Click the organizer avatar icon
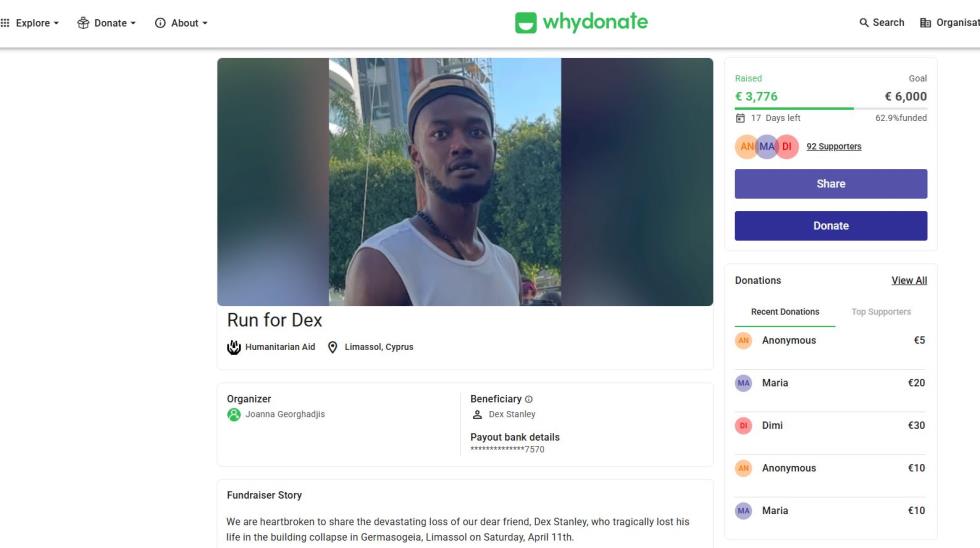The image size is (980, 548). point(234,415)
